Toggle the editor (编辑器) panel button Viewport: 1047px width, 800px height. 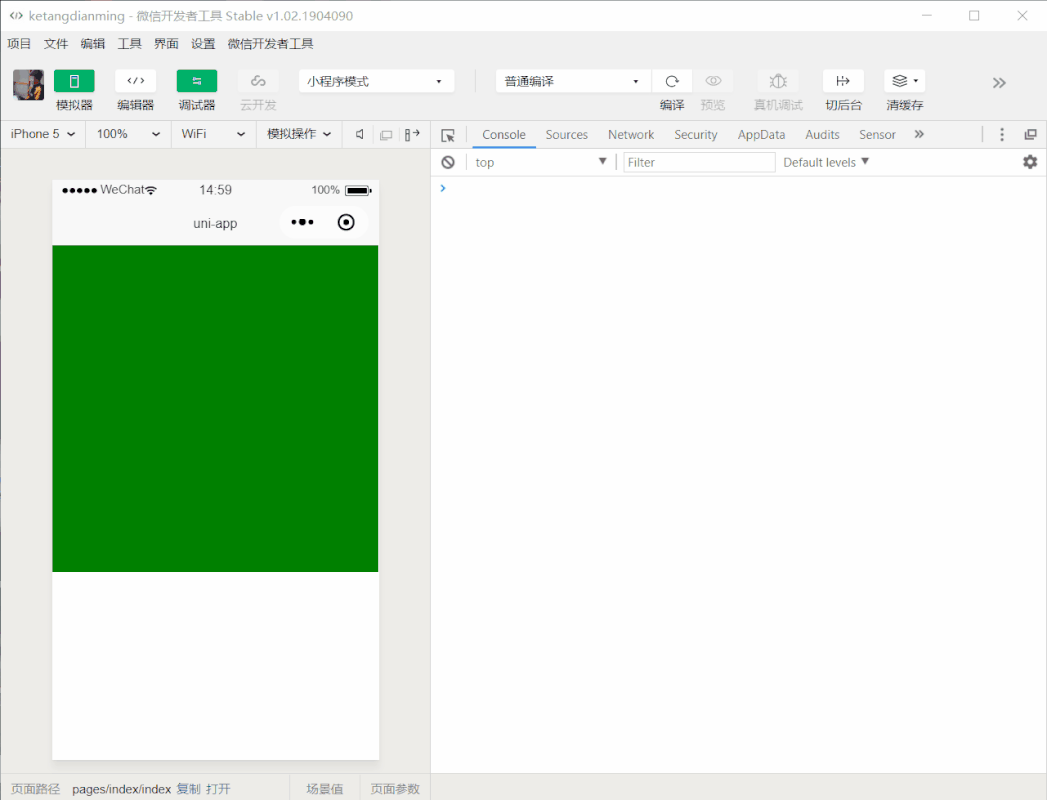[x=136, y=81]
